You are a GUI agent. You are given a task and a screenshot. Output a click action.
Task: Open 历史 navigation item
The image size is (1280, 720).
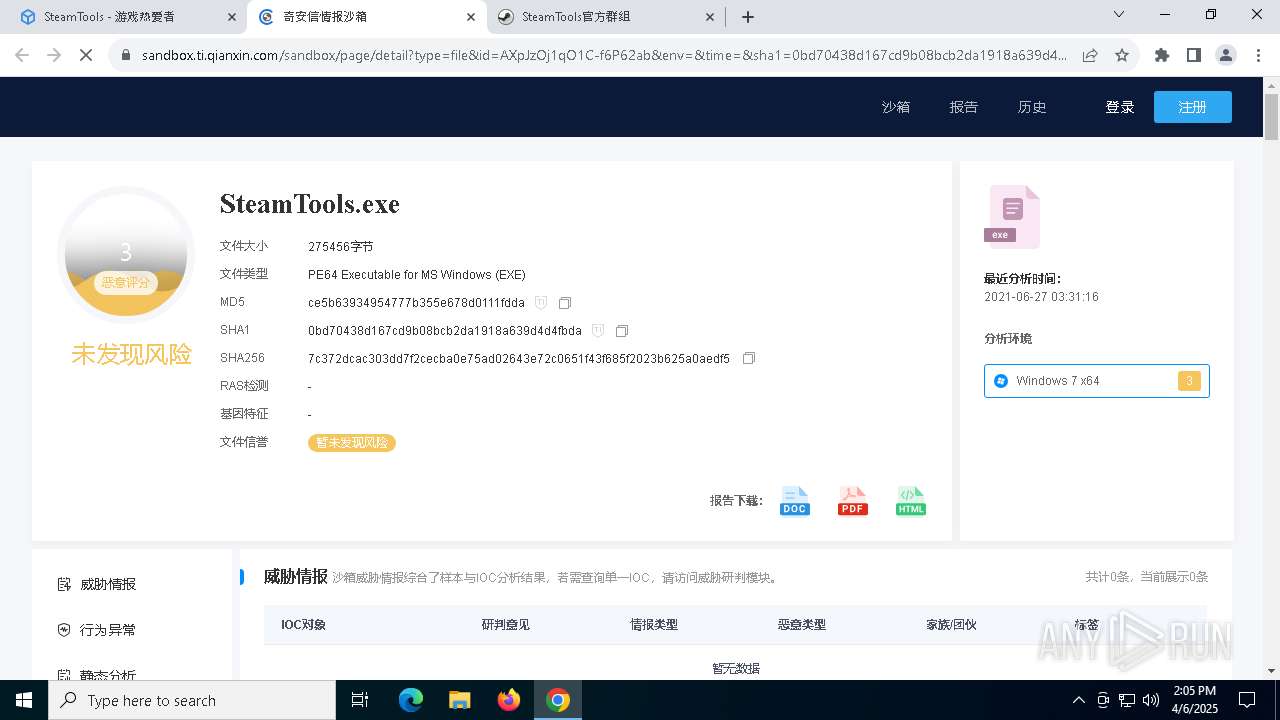click(1032, 107)
